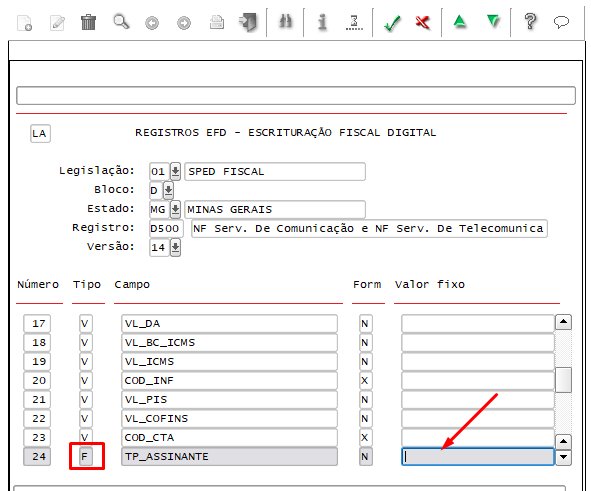
Task: Click the wide empty field above the title
Action: point(296,96)
